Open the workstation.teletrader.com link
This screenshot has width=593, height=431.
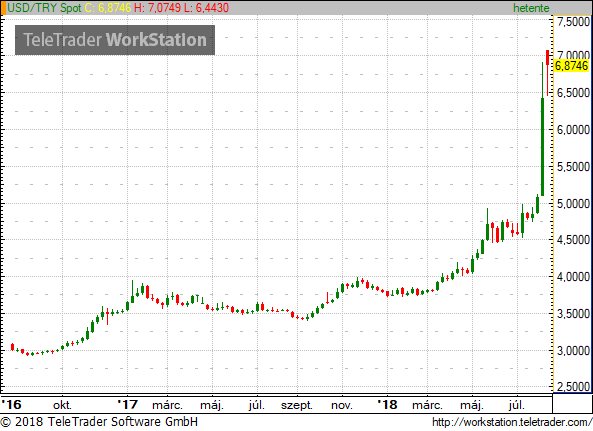(x=512, y=422)
